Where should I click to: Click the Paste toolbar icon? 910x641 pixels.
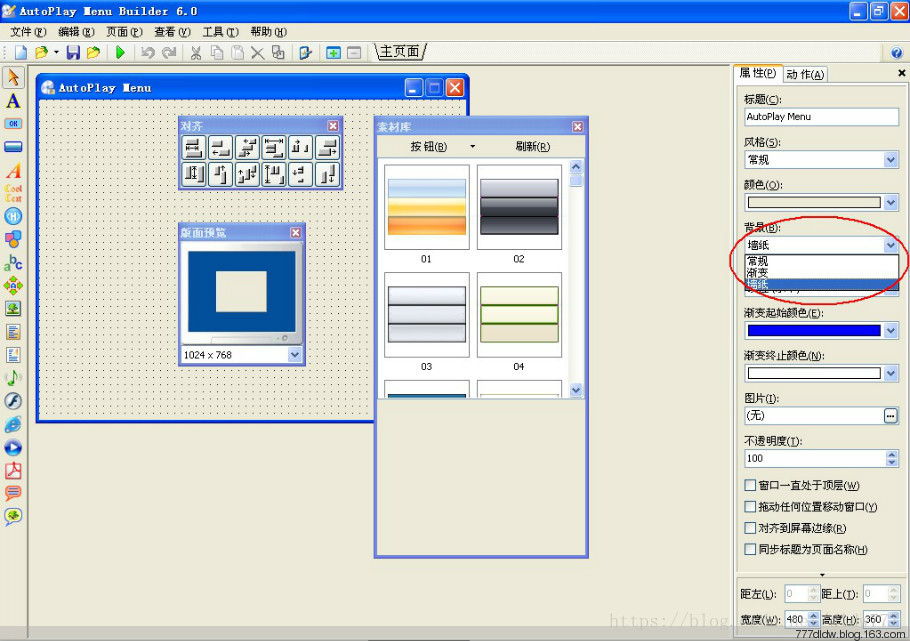pos(237,53)
